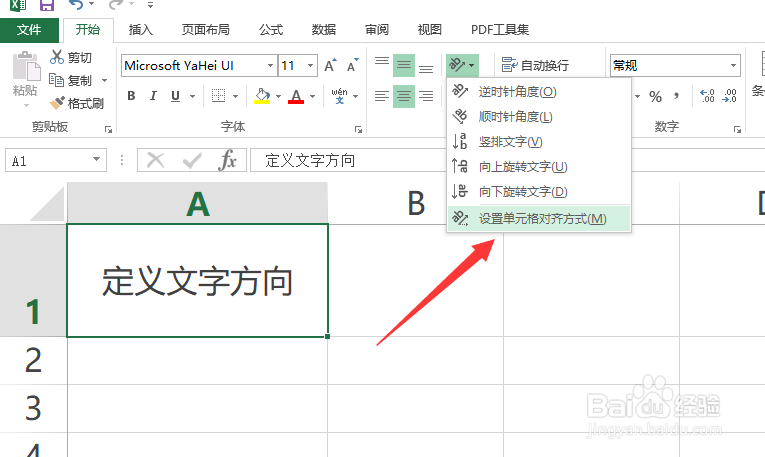Select 向上旋转文字(U) menu item
This screenshot has height=457, width=765.
click(x=539, y=166)
